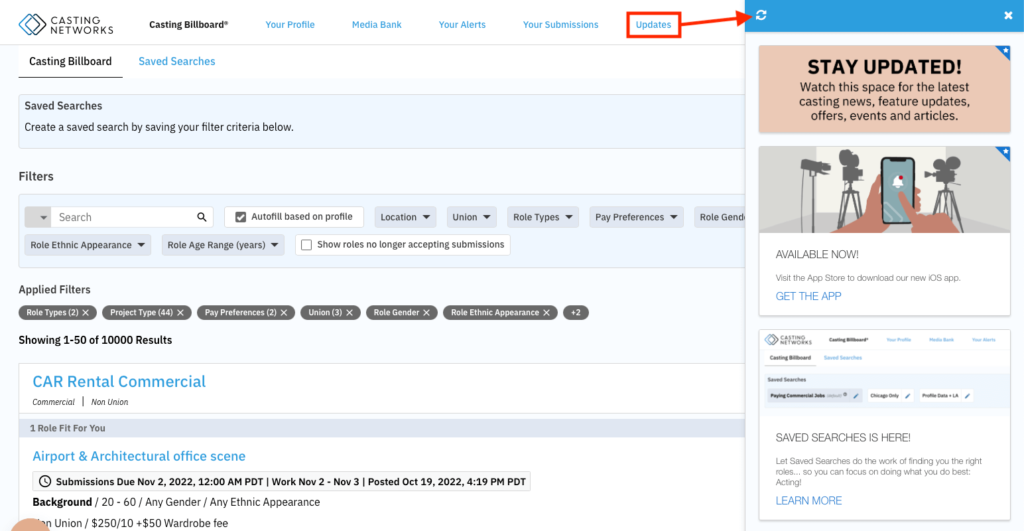Open Casting Billboard in top navigation
This screenshot has width=1024, height=531.
coord(189,25)
